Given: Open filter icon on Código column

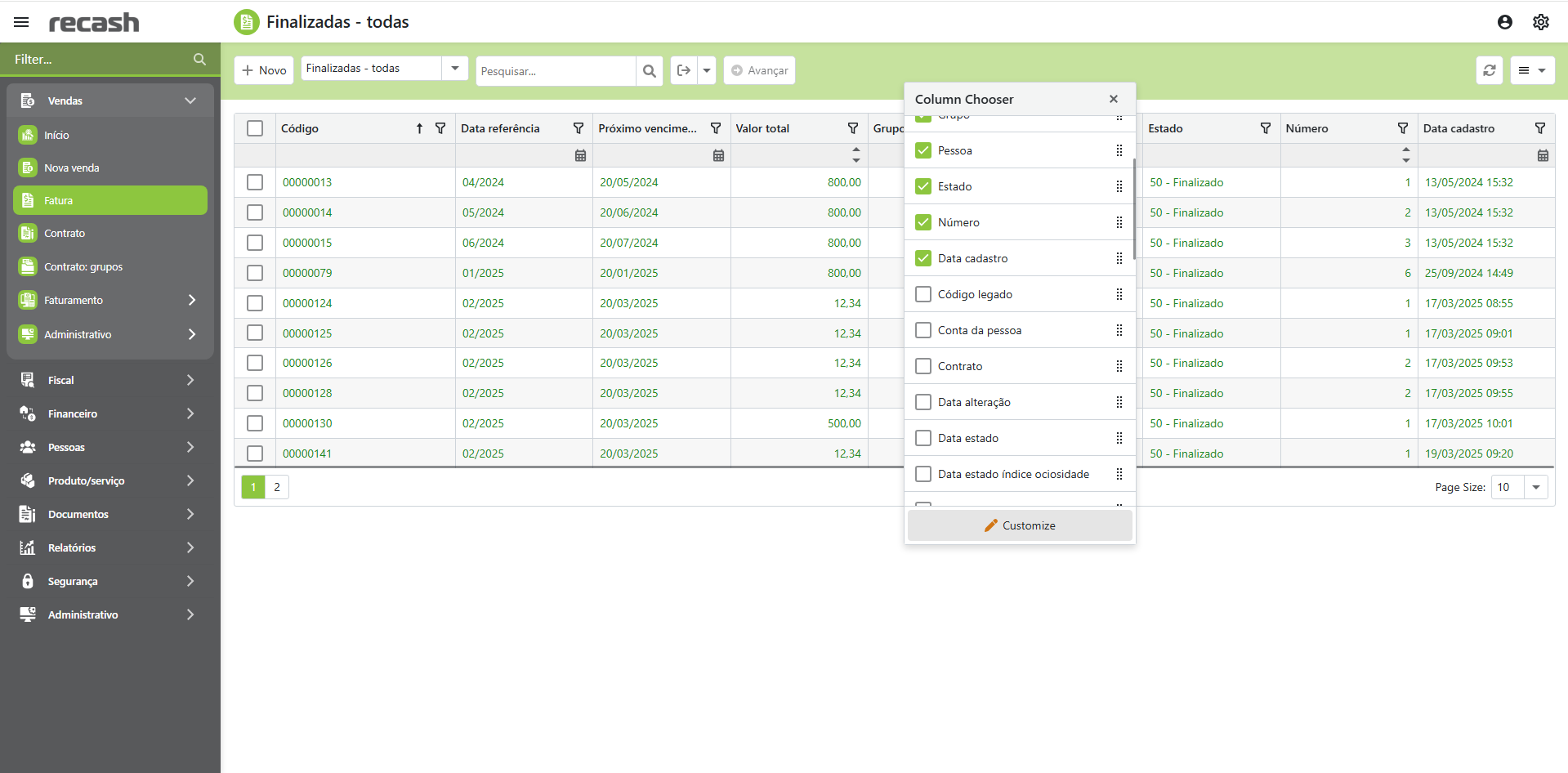Looking at the screenshot, I should coord(440,128).
